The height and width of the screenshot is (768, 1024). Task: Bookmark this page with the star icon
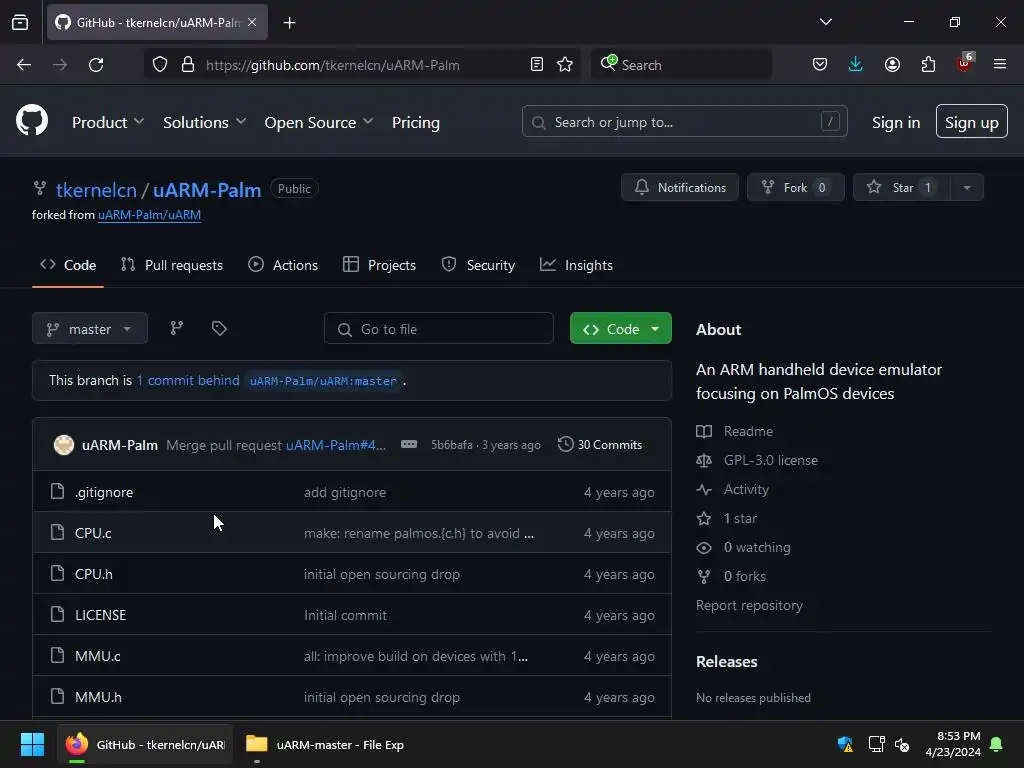[x=565, y=65]
